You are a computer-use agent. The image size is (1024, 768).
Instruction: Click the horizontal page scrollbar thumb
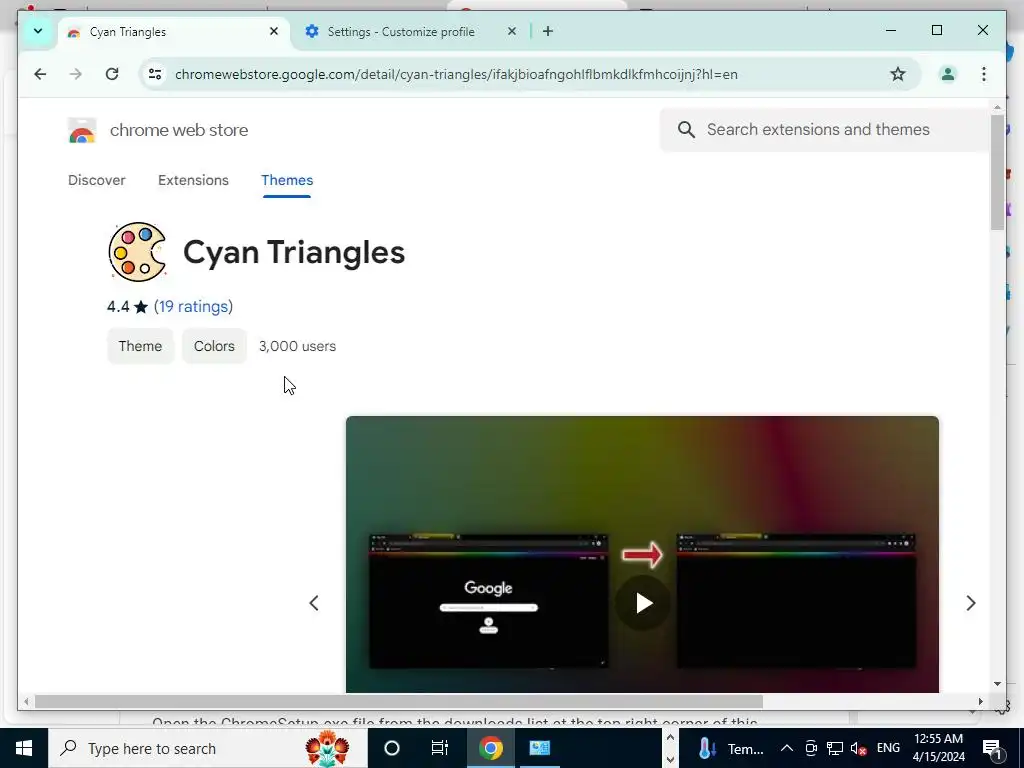pyautogui.click(x=398, y=701)
